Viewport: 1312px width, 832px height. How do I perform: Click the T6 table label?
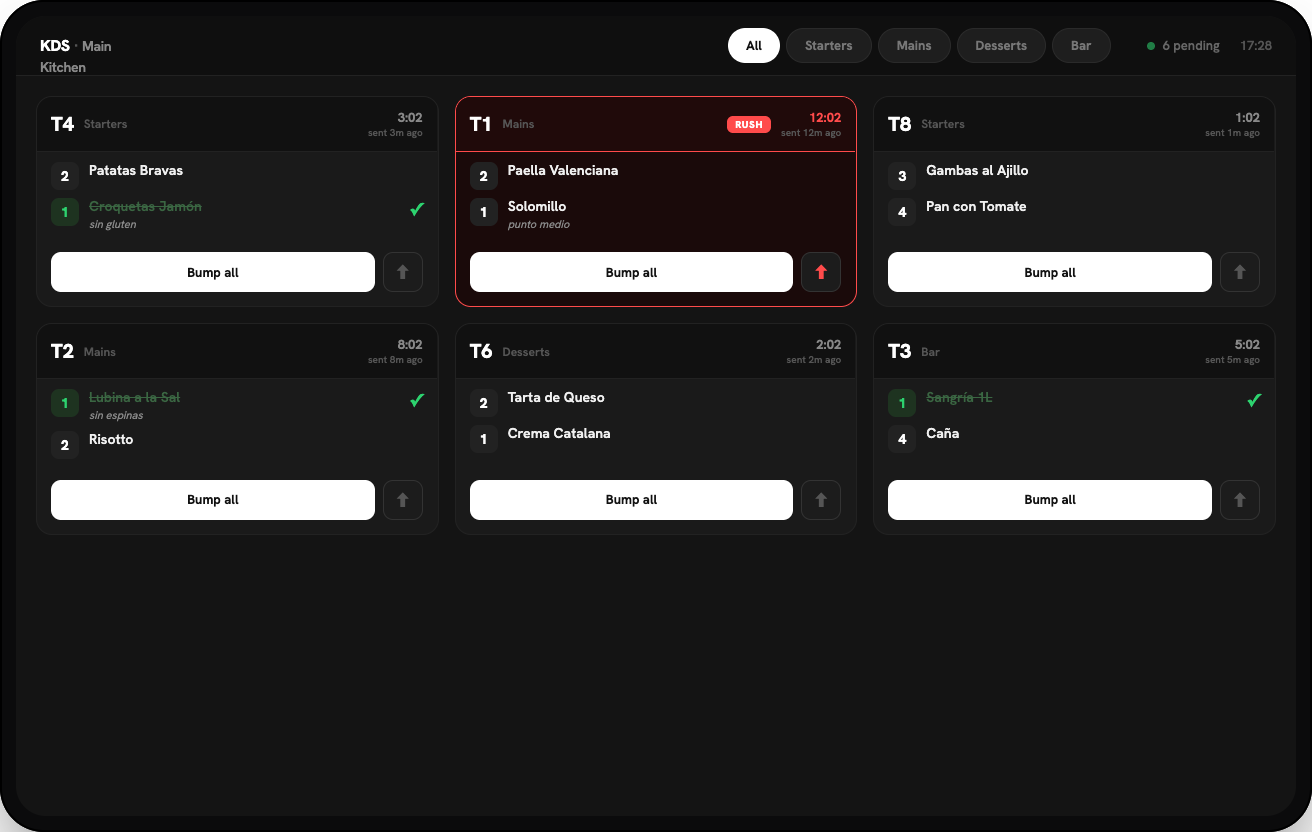481,351
